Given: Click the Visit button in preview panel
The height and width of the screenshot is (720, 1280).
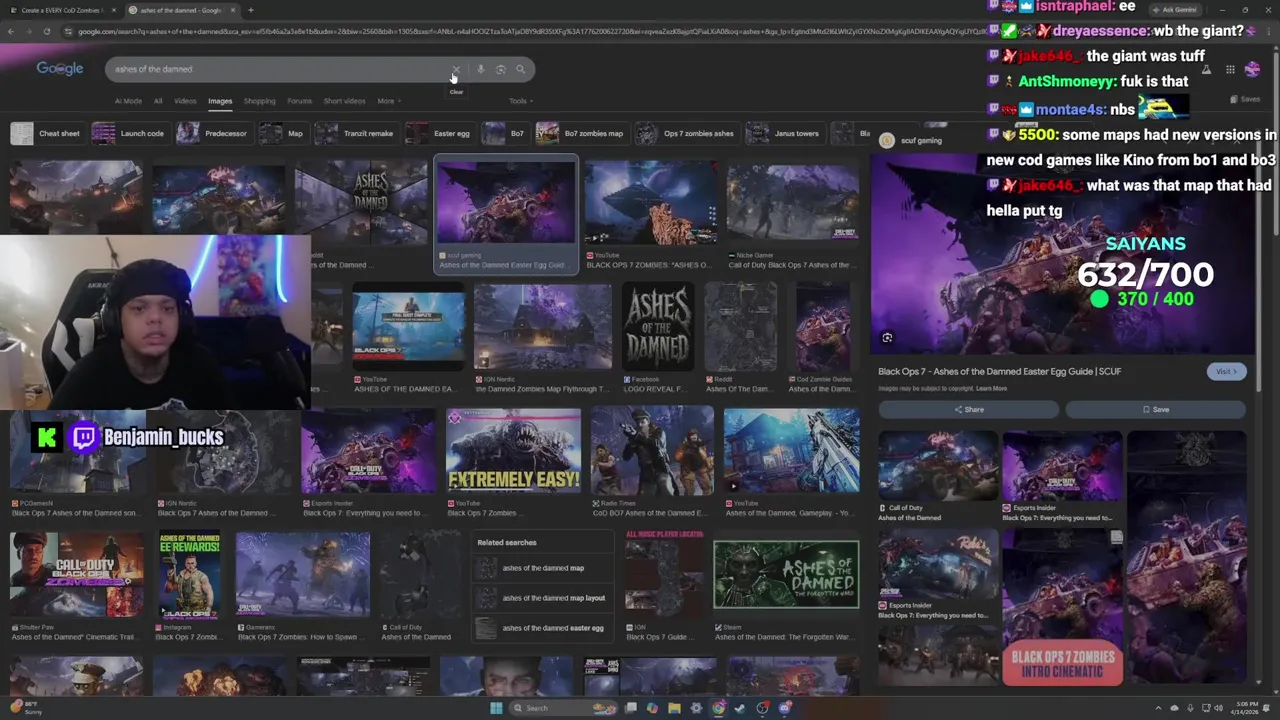Looking at the screenshot, I should pyautogui.click(x=1227, y=372).
